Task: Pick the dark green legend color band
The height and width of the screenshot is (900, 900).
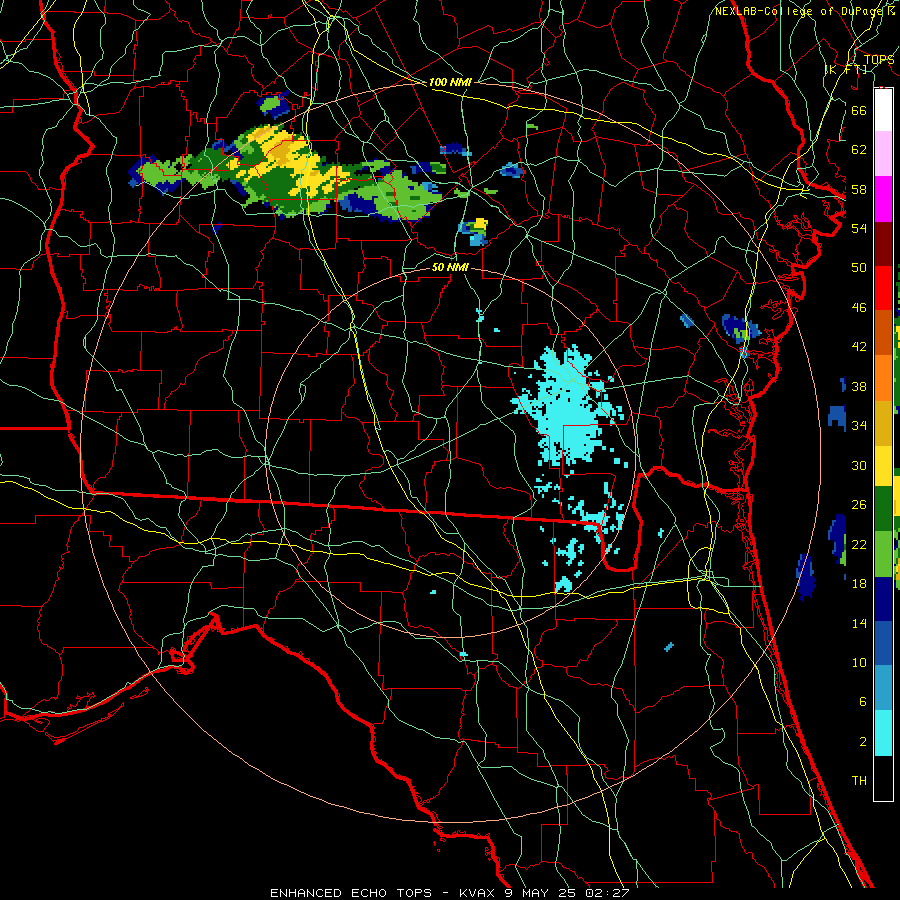Action: tap(883, 509)
